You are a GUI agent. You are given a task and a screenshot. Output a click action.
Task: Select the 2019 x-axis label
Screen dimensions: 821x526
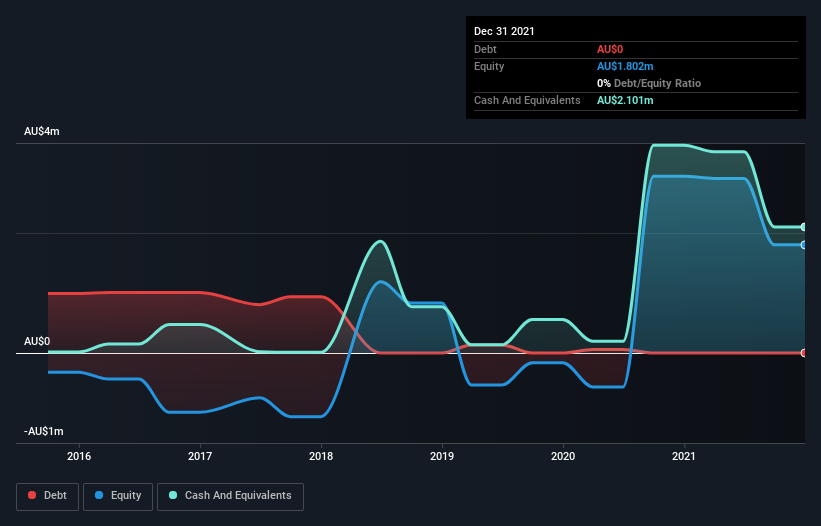[442, 456]
